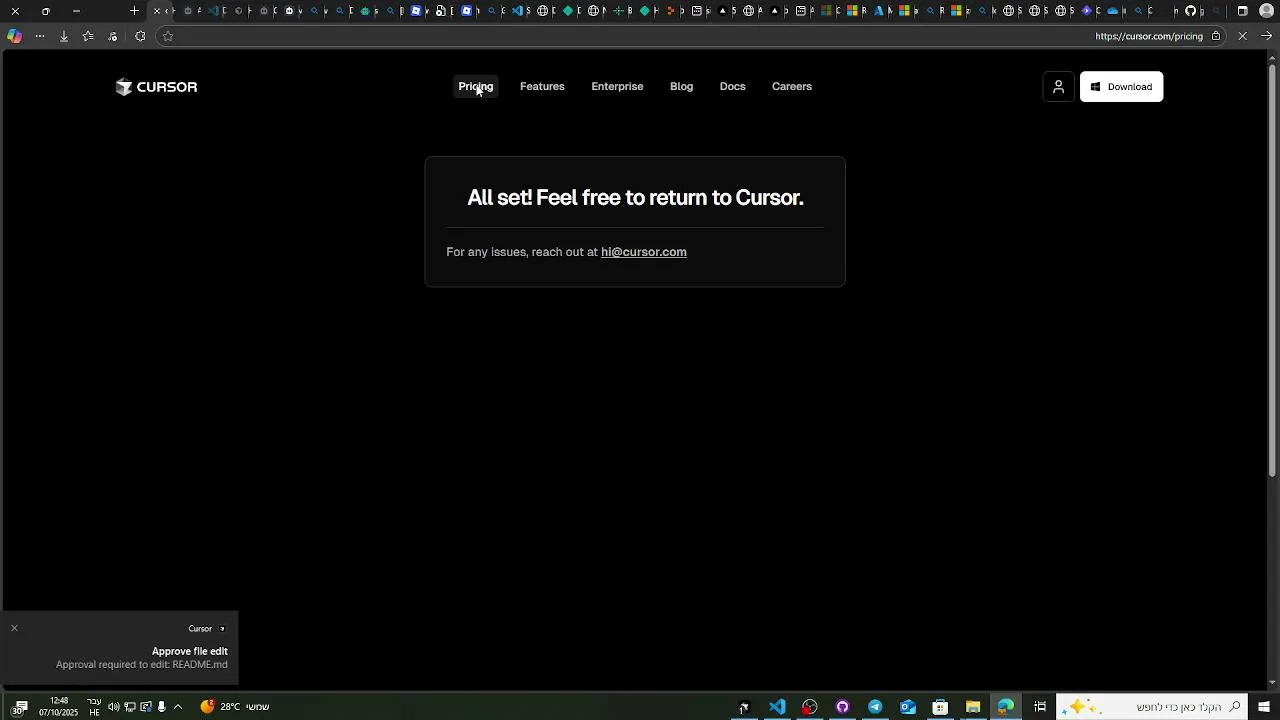The image size is (1280, 720).
Task: Open Copilot from the browser toolbar
Action: pos(14,36)
